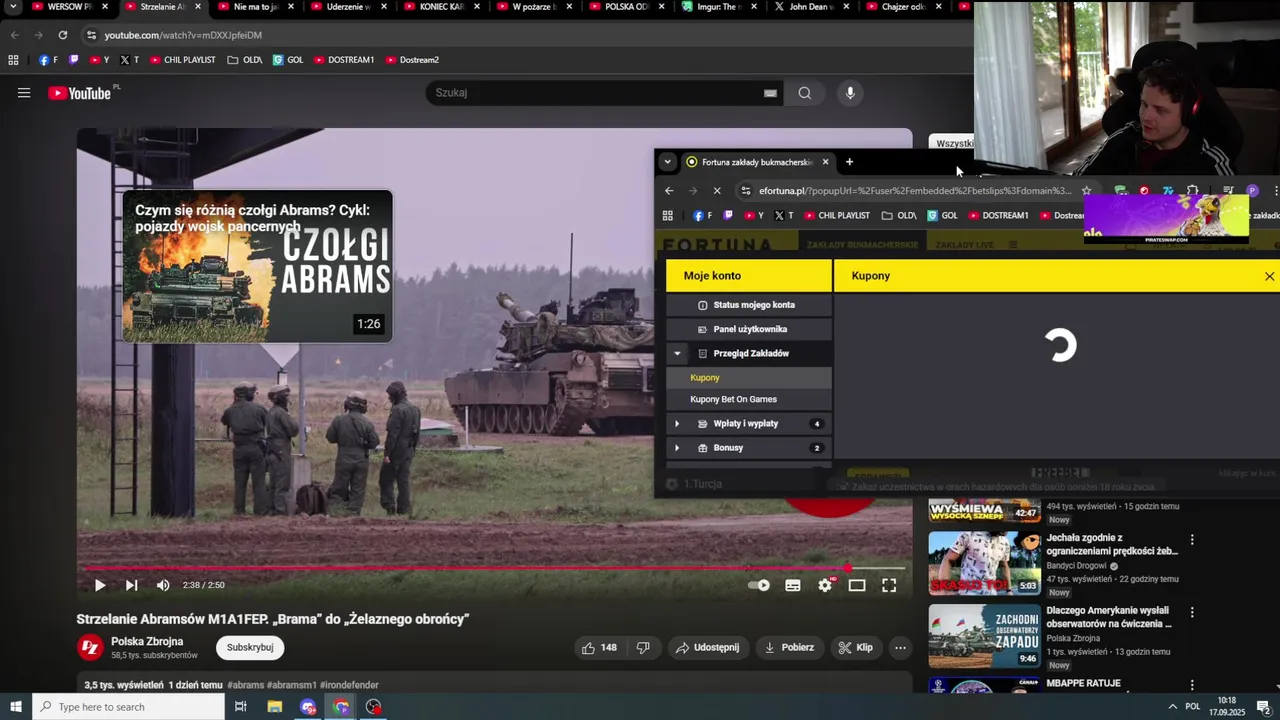This screenshot has width=1280, height=720.
Task: Close the Kupony panel with X
Action: (x=1269, y=276)
